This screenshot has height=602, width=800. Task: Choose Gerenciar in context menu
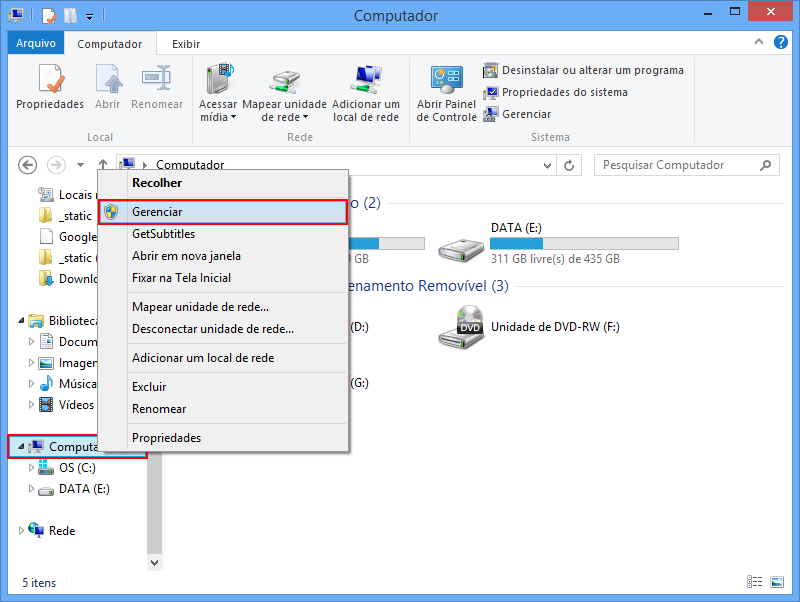point(223,212)
